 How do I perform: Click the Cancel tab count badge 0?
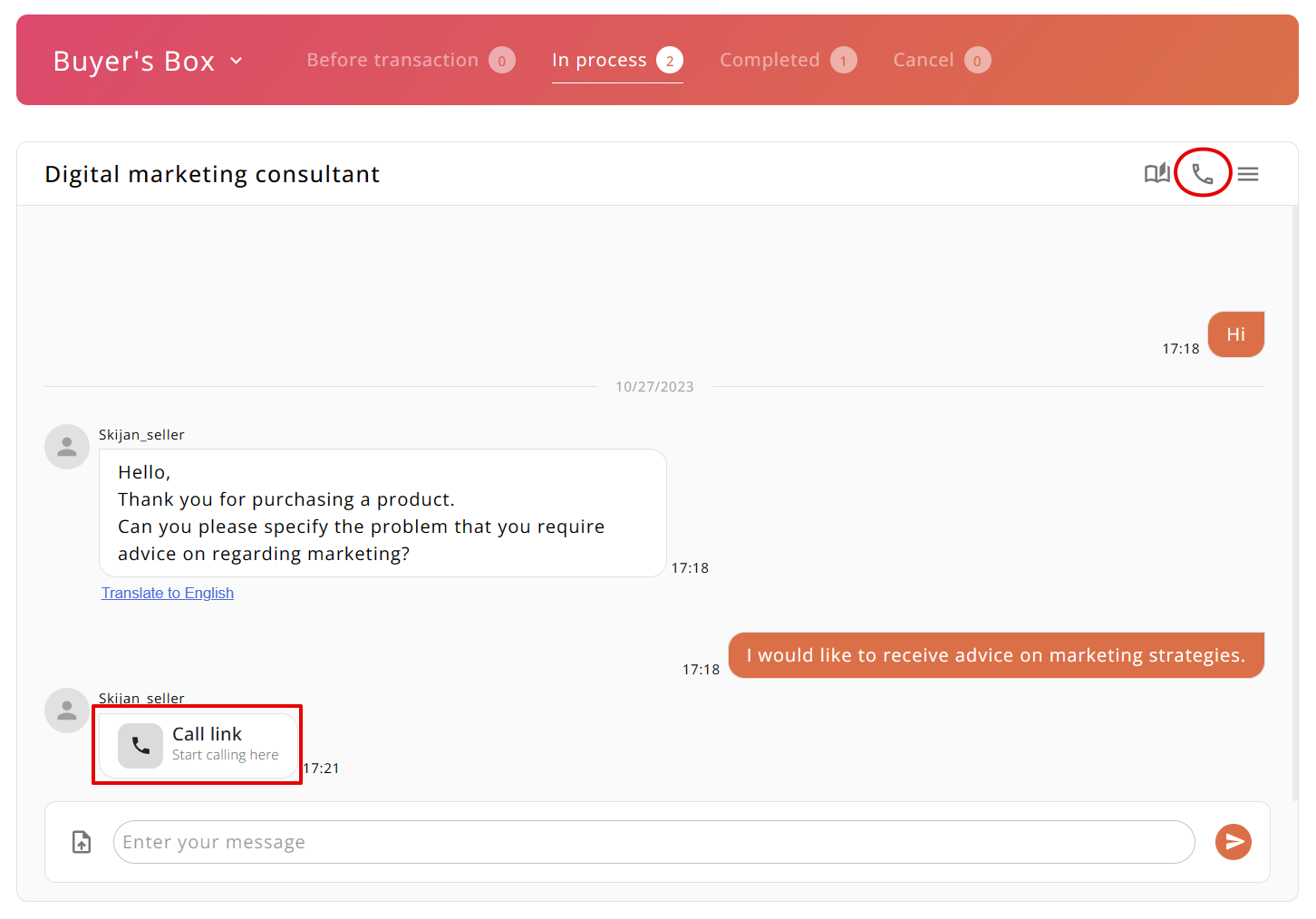(977, 61)
